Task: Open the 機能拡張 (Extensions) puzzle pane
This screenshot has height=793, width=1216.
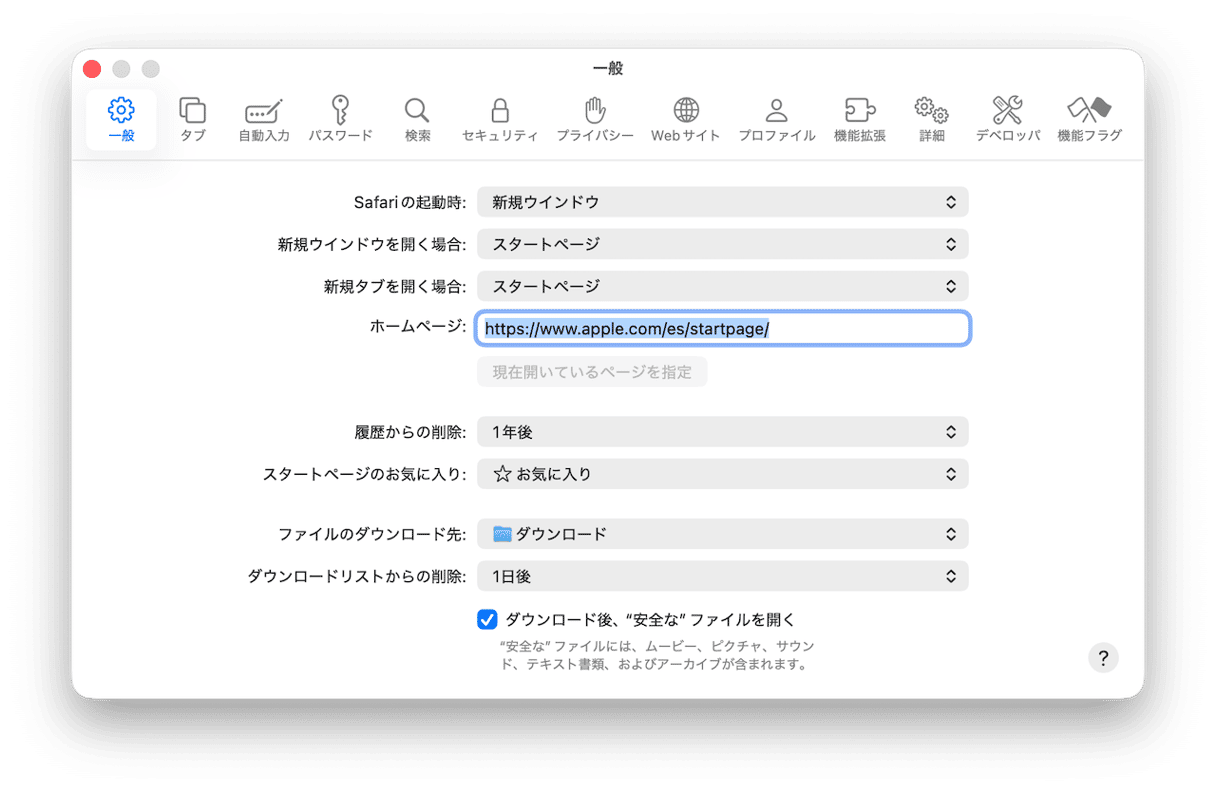Action: point(860,120)
